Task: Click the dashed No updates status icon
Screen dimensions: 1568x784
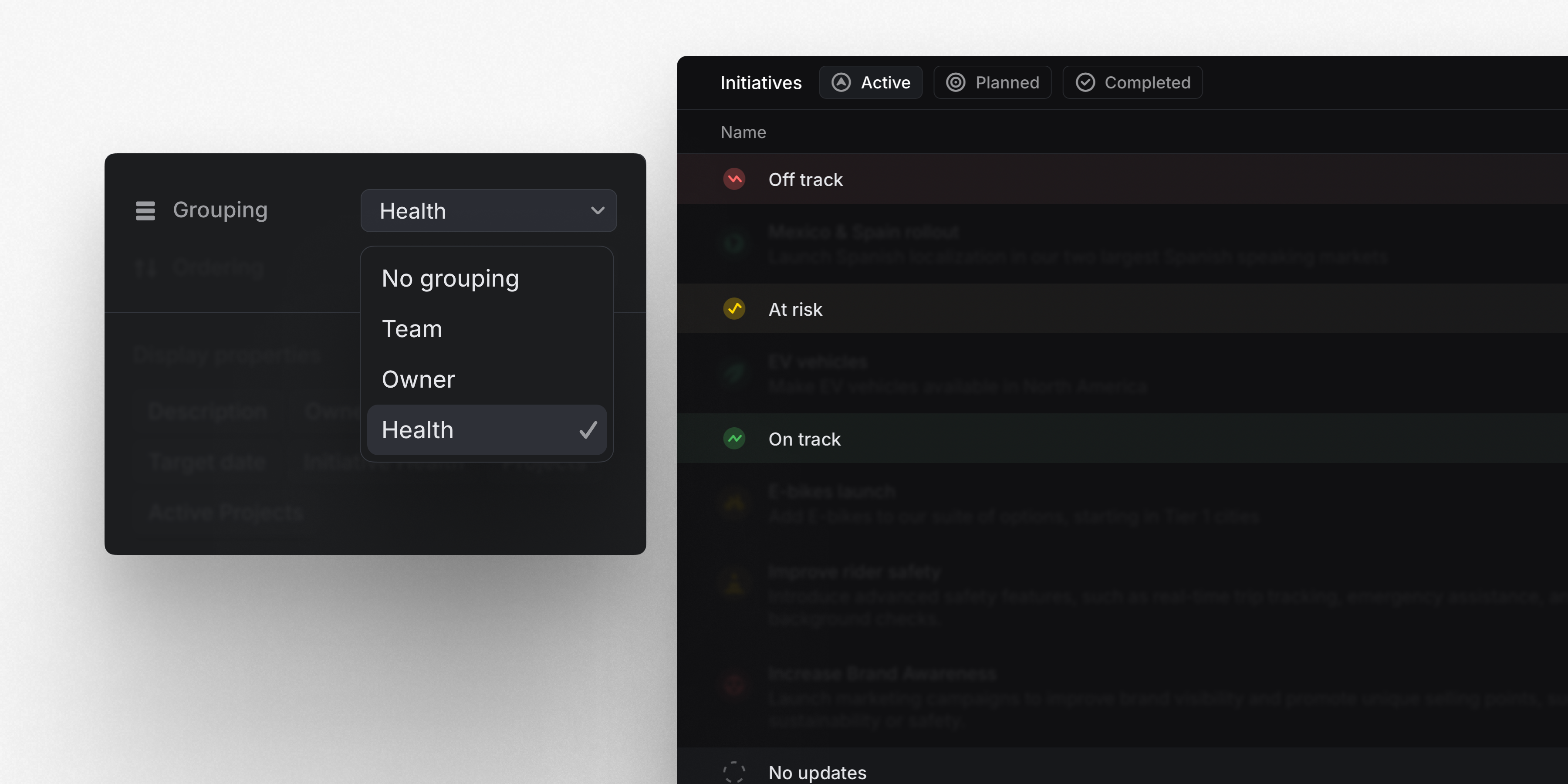Action: [734, 772]
